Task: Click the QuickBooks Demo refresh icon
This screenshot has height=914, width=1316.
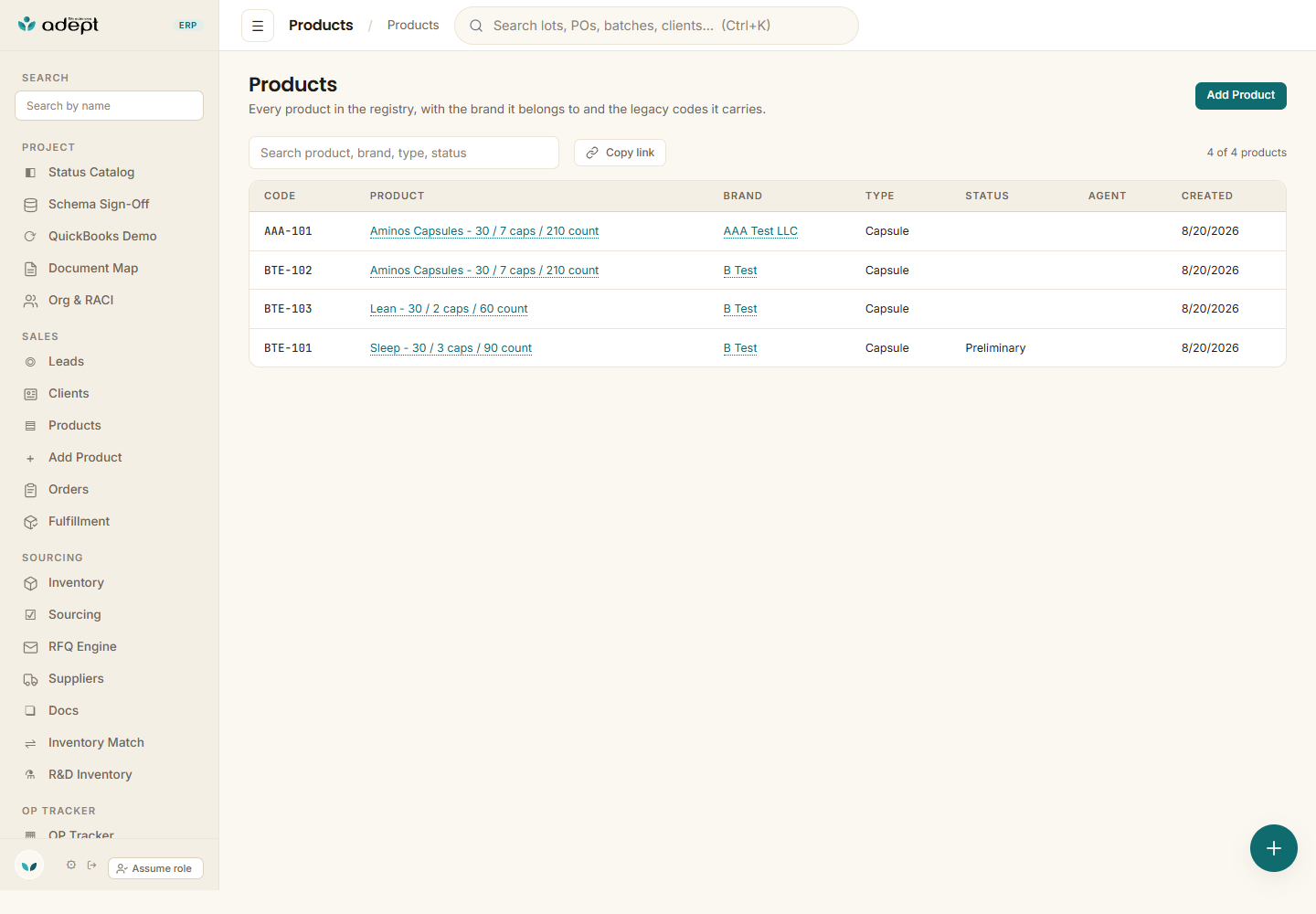Action: click(x=30, y=237)
